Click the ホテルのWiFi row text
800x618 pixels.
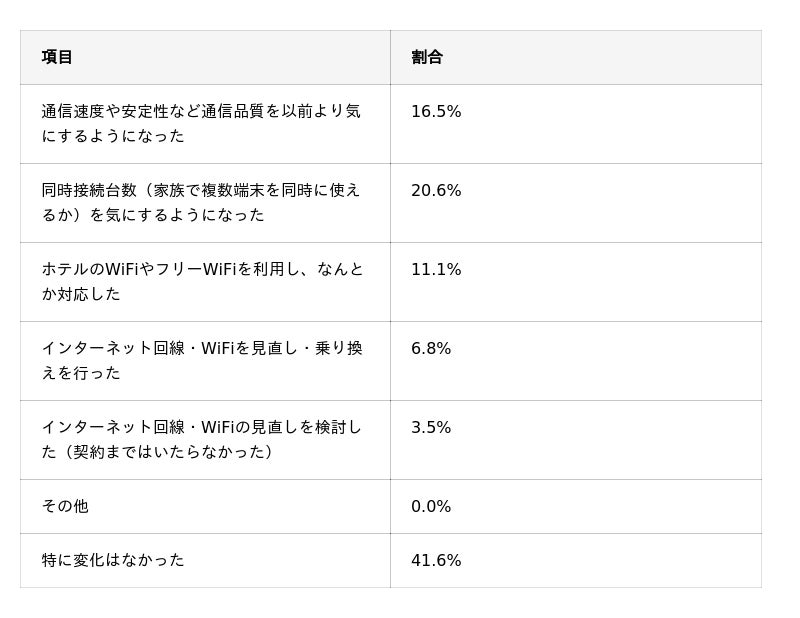pyautogui.click(x=202, y=282)
